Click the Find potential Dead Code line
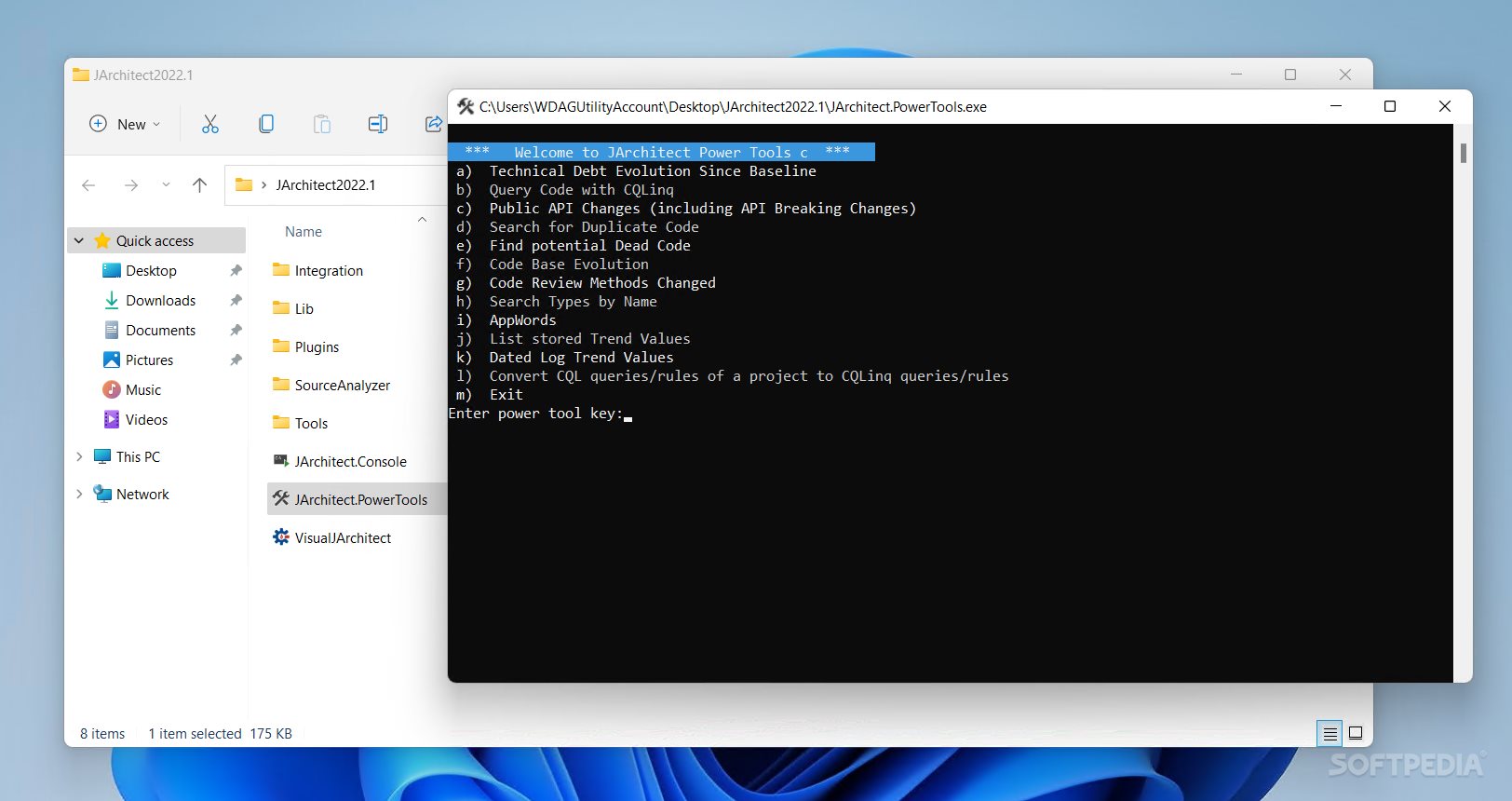This screenshot has height=801, width=1512. point(574,246)
